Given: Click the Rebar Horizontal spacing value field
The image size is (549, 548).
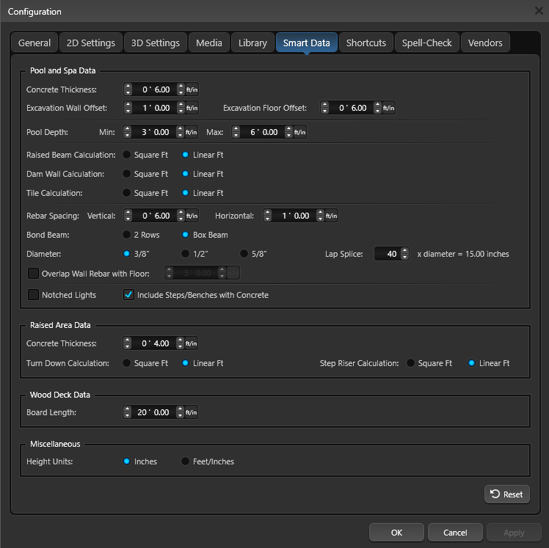Looking at the screenshot, I should [x=294, y=216].
